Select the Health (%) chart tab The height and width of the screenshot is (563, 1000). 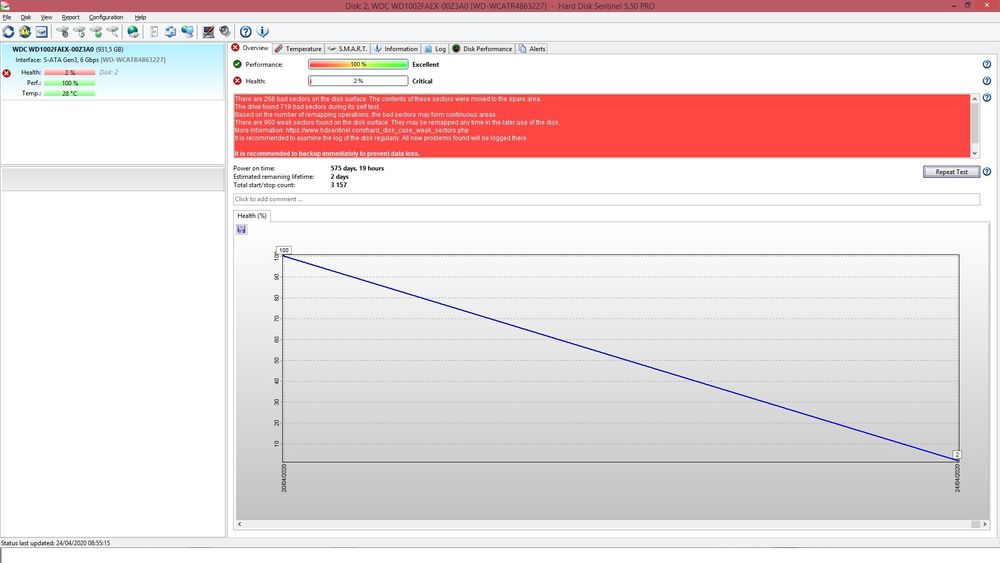click(252, 216)
